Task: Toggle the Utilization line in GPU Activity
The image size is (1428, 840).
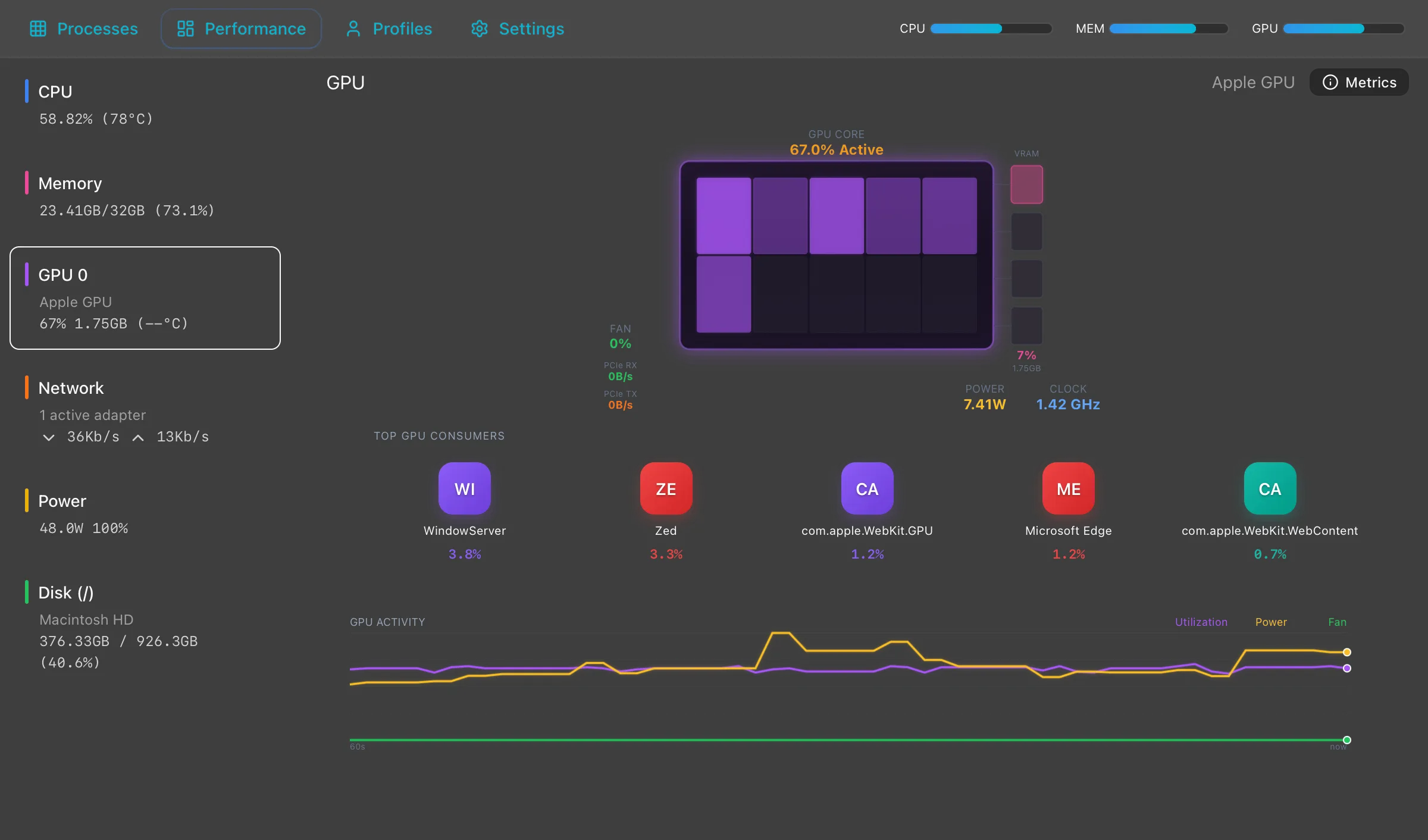Action: [x=1201, y=622]
